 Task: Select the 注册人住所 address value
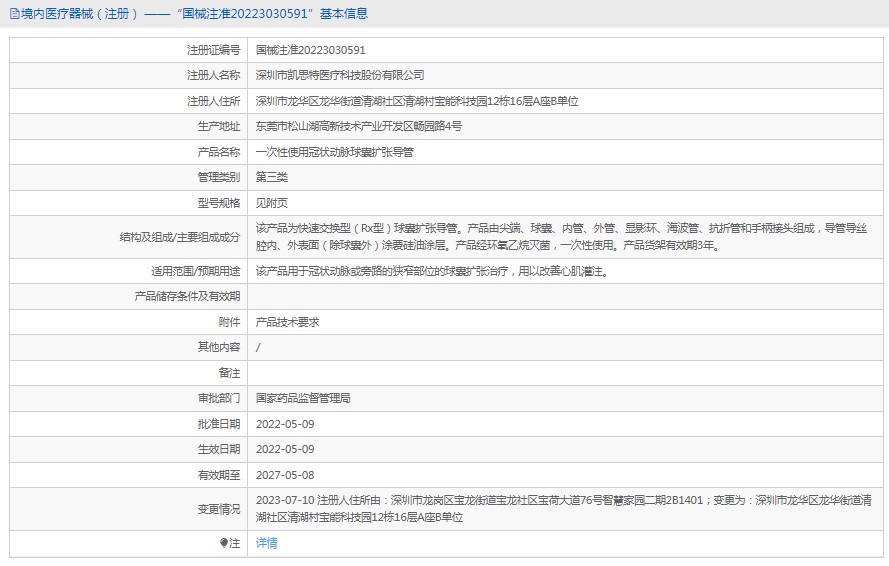click(417, 101)
